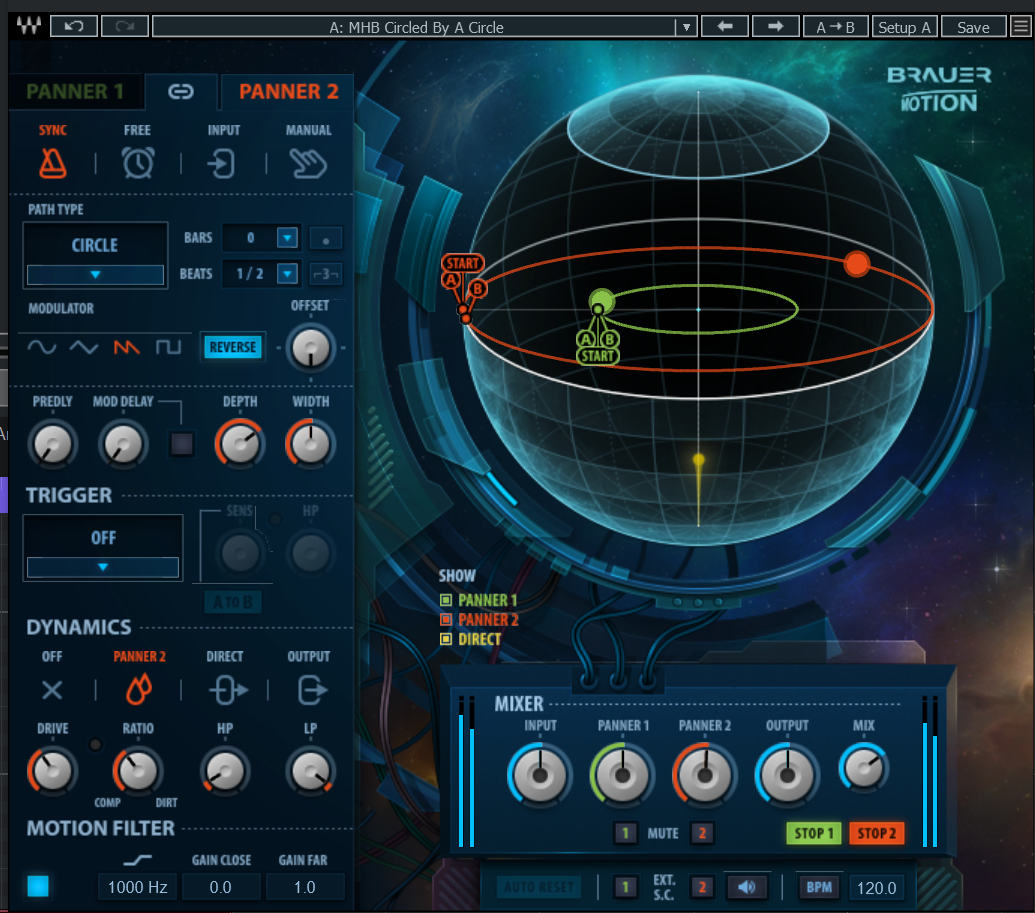The height and width of the screenshot is (913, 1035).
Task: Click the Setup A button
Action: [904, 26]
